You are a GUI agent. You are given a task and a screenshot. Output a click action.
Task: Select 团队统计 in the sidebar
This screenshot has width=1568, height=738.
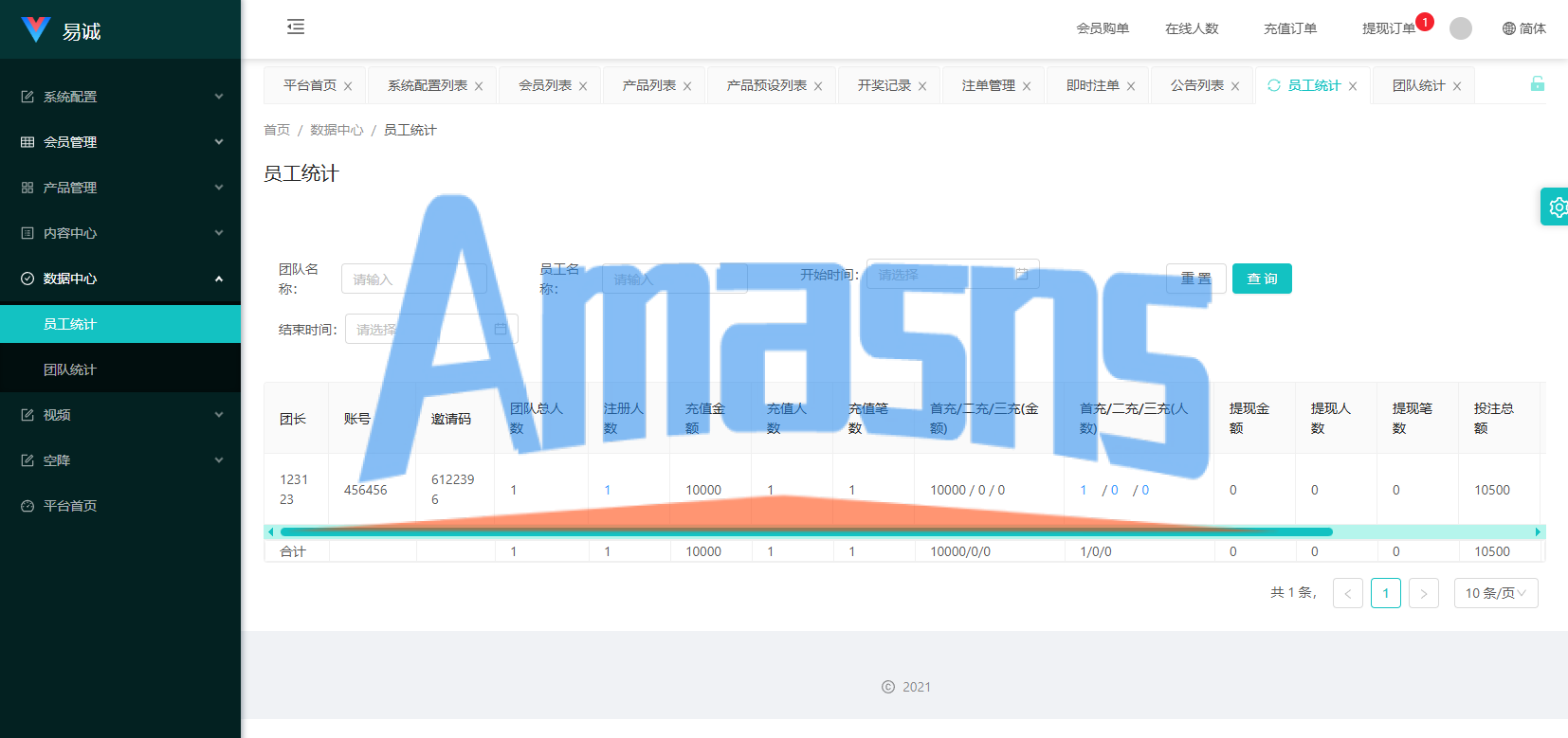coord(120,369)
